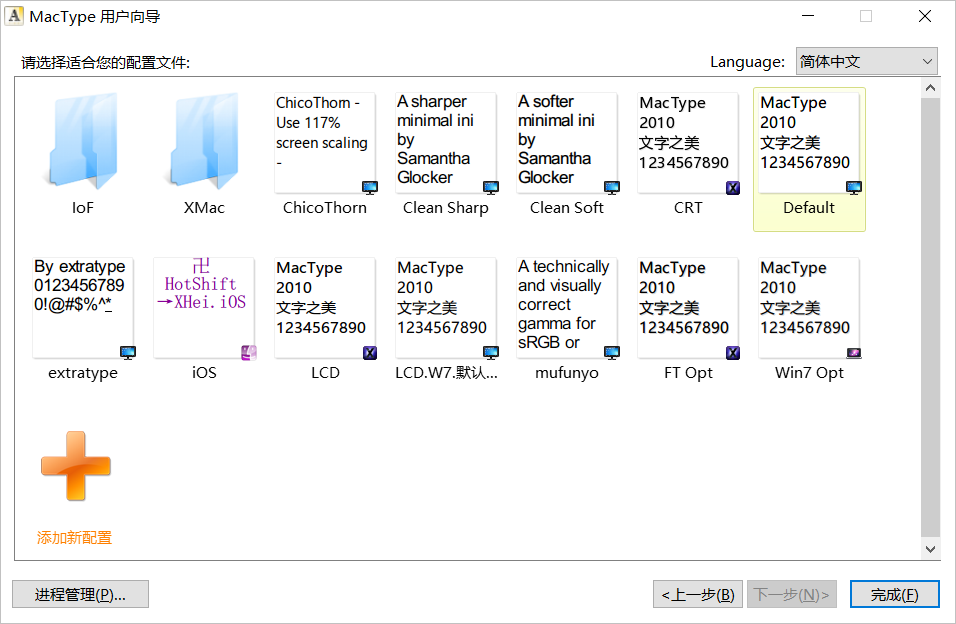This screenshot has height=624, width=956.
Task: Click the monitor badge on mufunyo preview
Action: coord(612,353)
